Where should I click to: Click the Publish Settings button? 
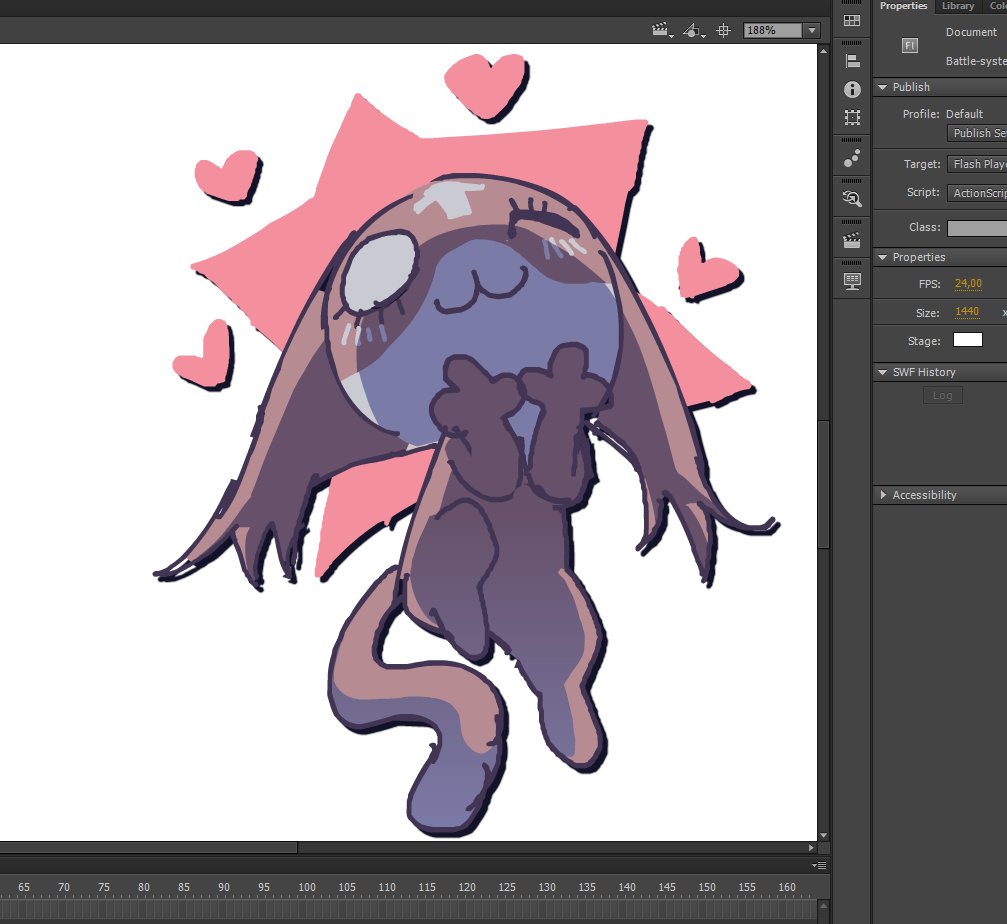977,133
